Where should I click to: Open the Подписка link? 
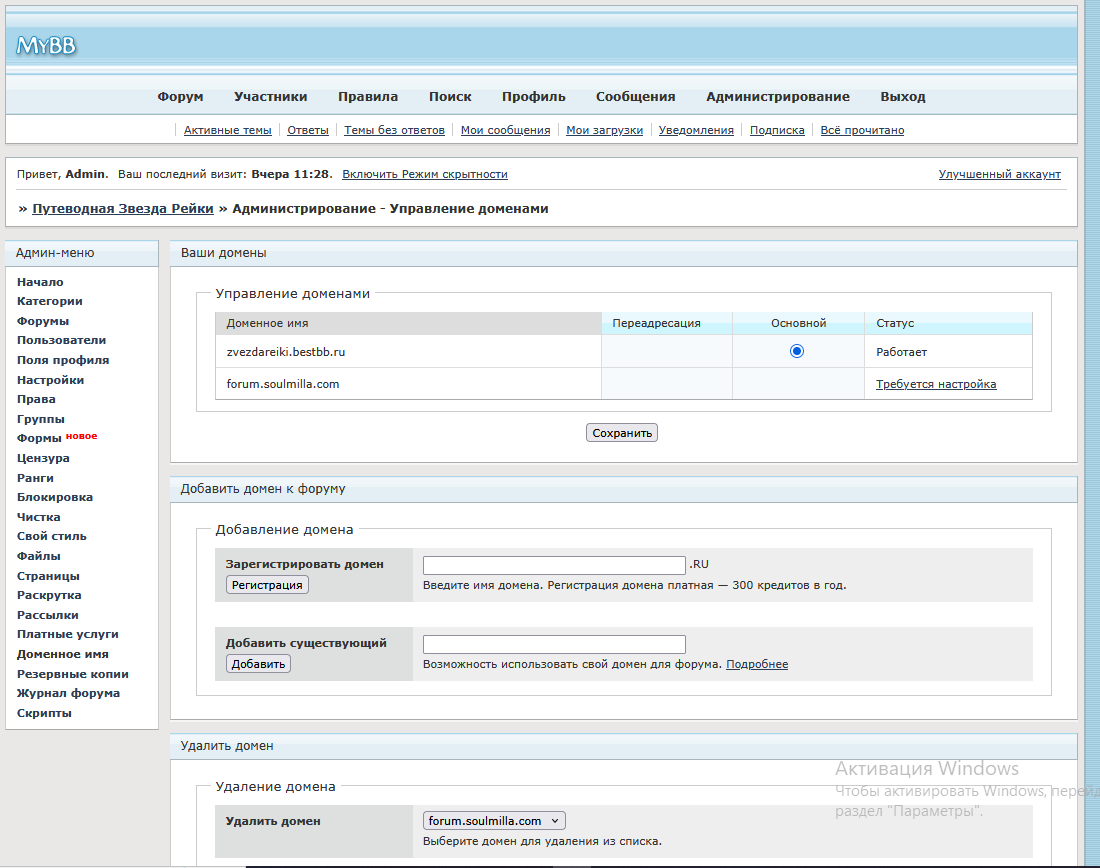click(777, 130)
